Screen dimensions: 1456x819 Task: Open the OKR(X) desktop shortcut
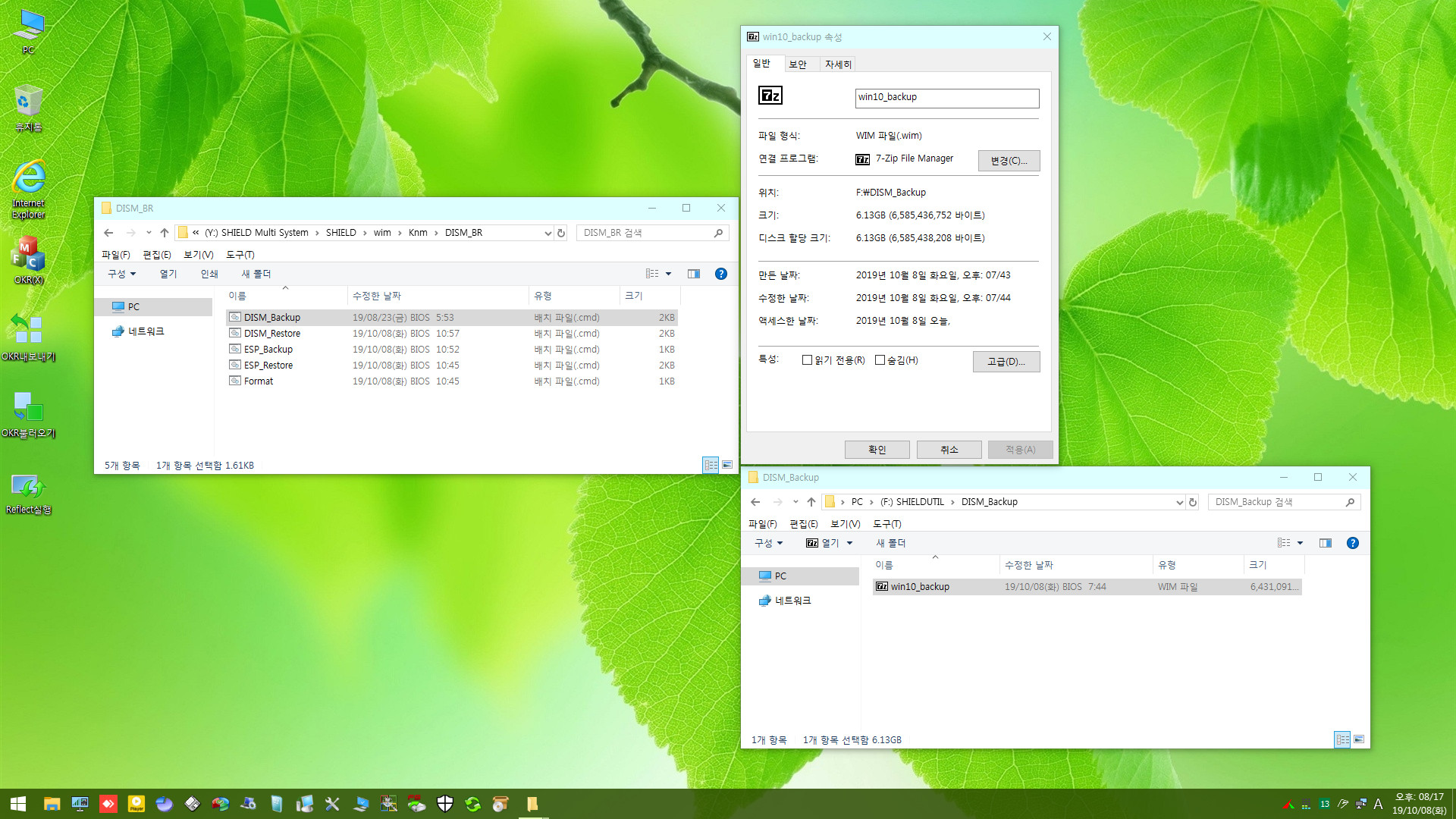[28, 260]
